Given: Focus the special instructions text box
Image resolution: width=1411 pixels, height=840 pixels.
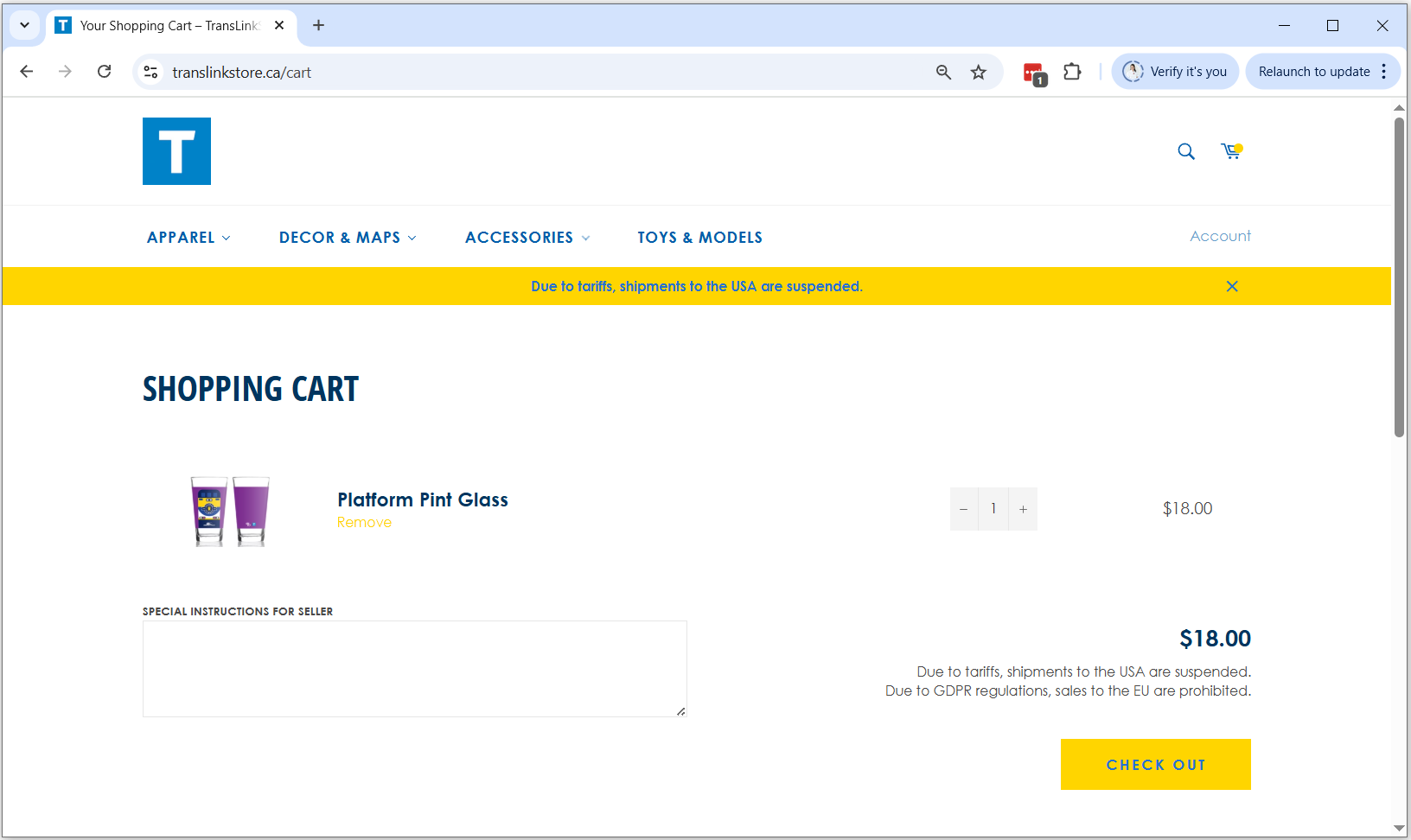Looking at the screenshot, I should click(415, 668).
